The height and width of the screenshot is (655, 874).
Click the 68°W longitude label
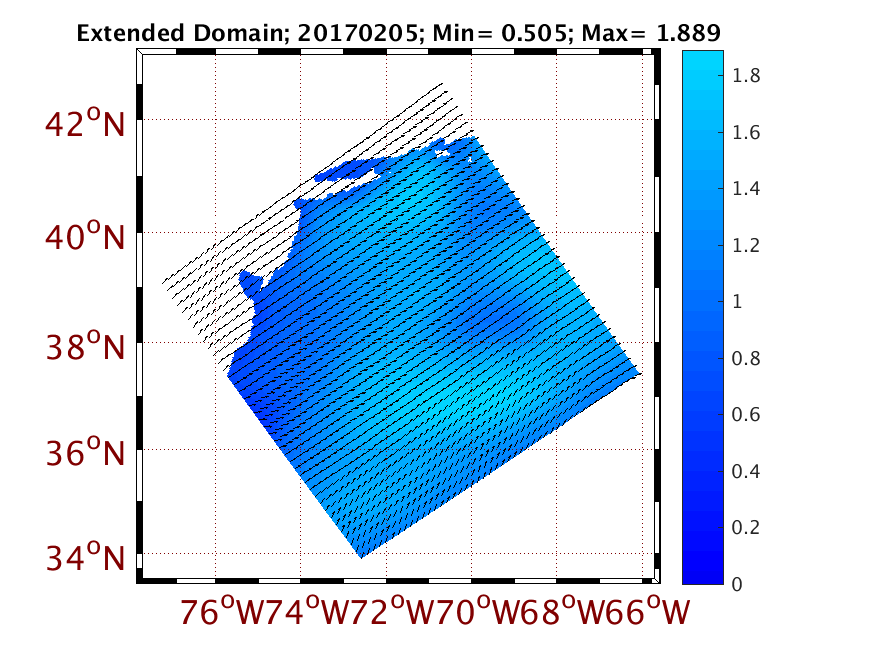[x=563, y=610]
